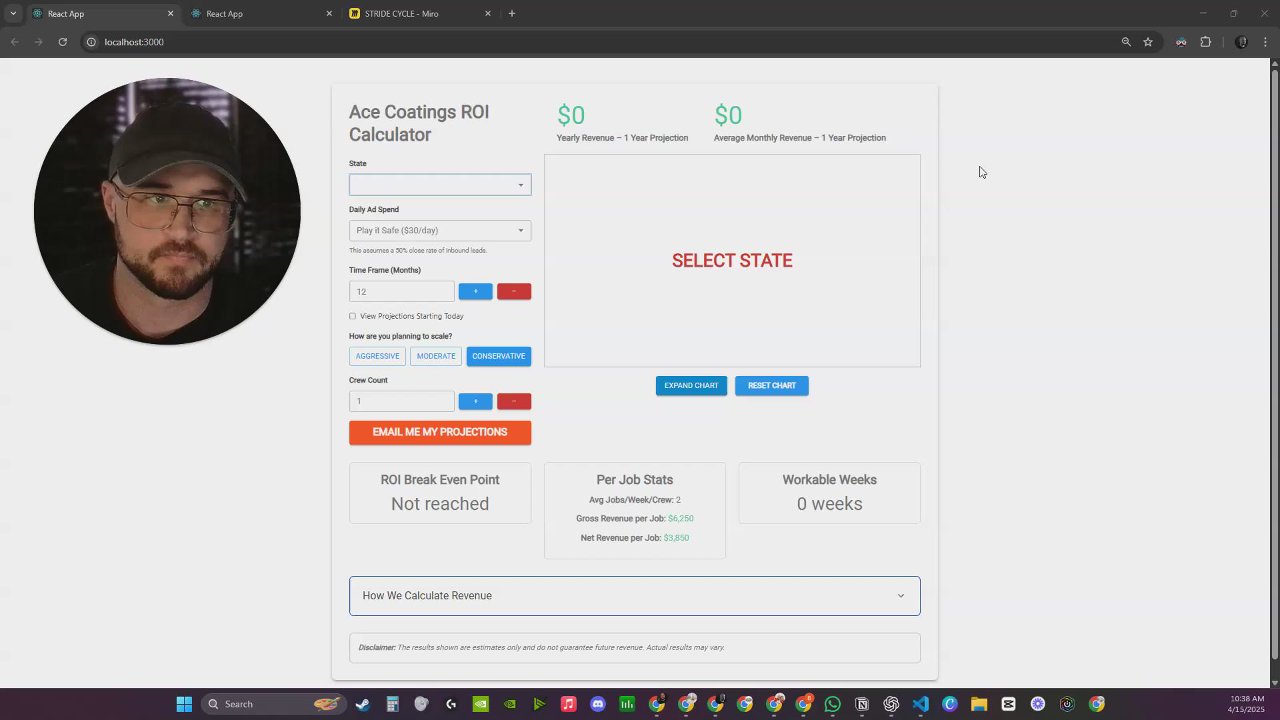This screenshot has height=720, width=1280.
Task: Open Visual Studio Code from the taskbar
Action: [921, 704]
